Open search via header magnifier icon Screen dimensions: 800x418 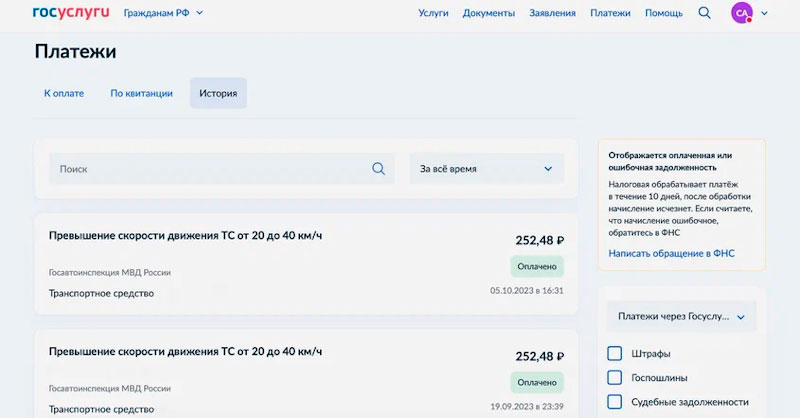tap(704, 13)
